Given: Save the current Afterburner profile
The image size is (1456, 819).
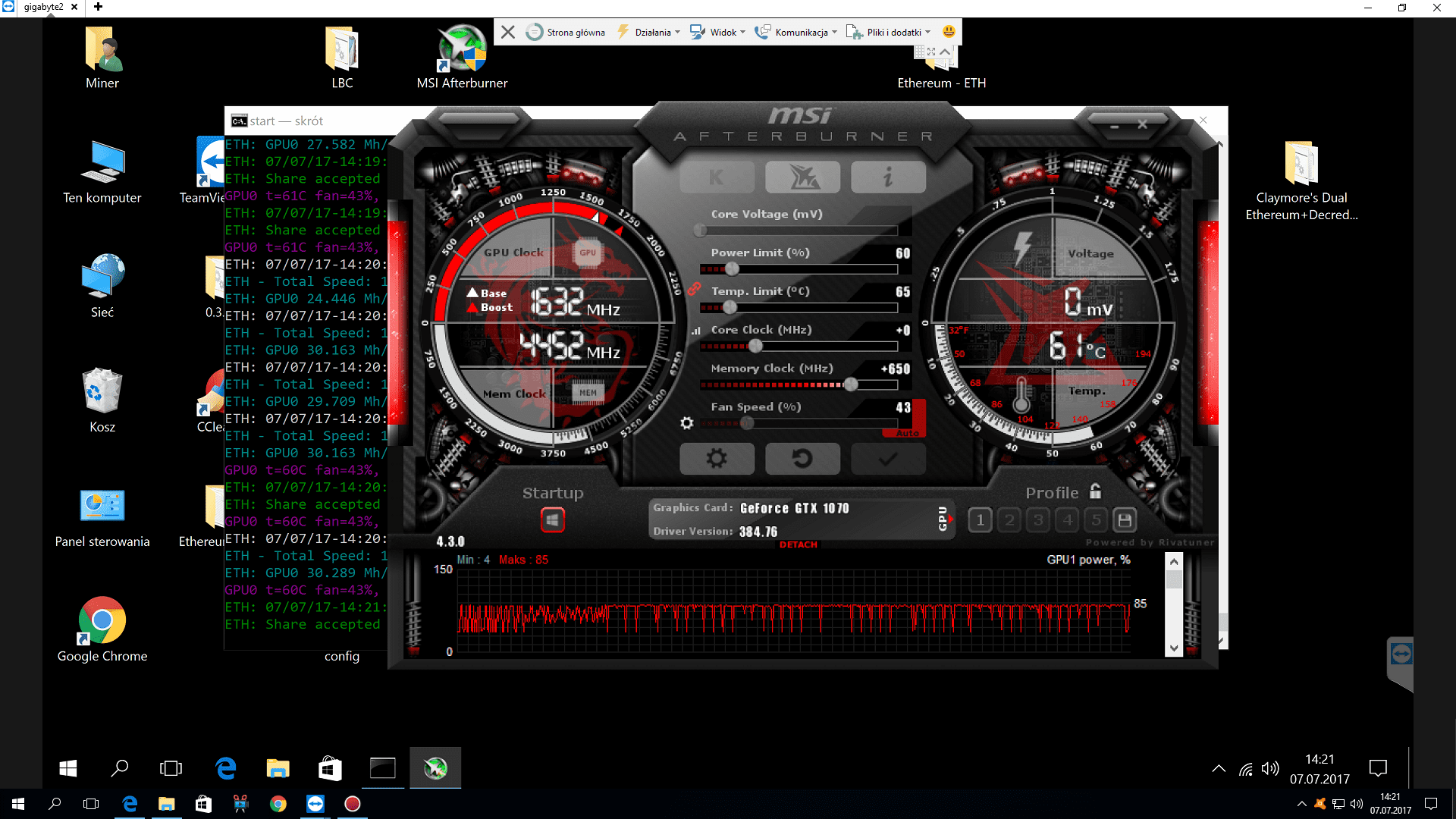Looking at the screenshot, I should point(1125,520).
